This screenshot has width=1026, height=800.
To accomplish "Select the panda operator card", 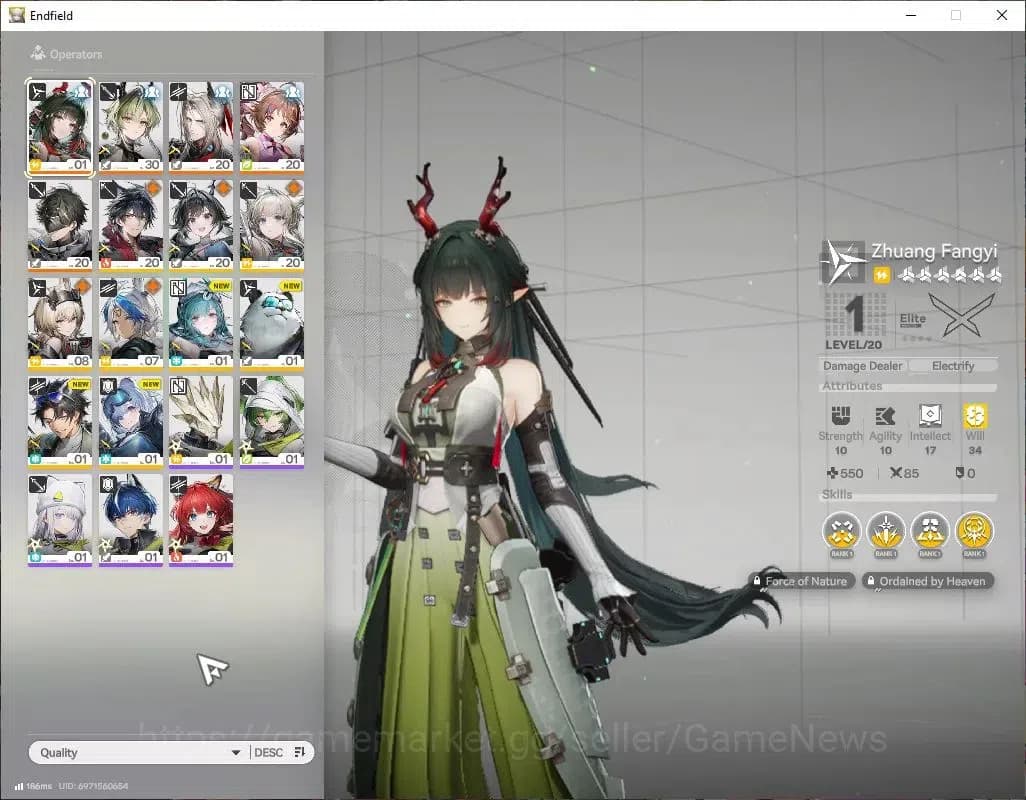I will [x=272, y=324].
